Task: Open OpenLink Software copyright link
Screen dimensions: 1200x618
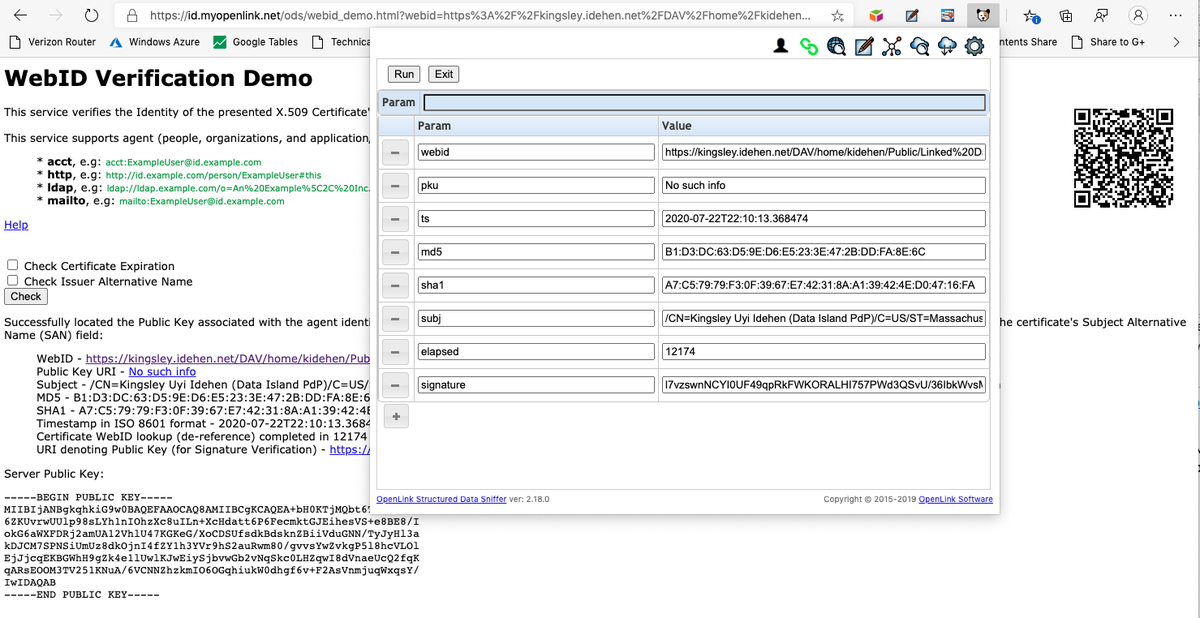Action: (955, 499)
